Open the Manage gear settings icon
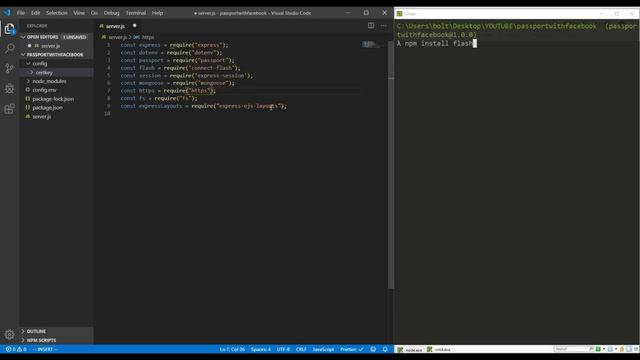 9,334
